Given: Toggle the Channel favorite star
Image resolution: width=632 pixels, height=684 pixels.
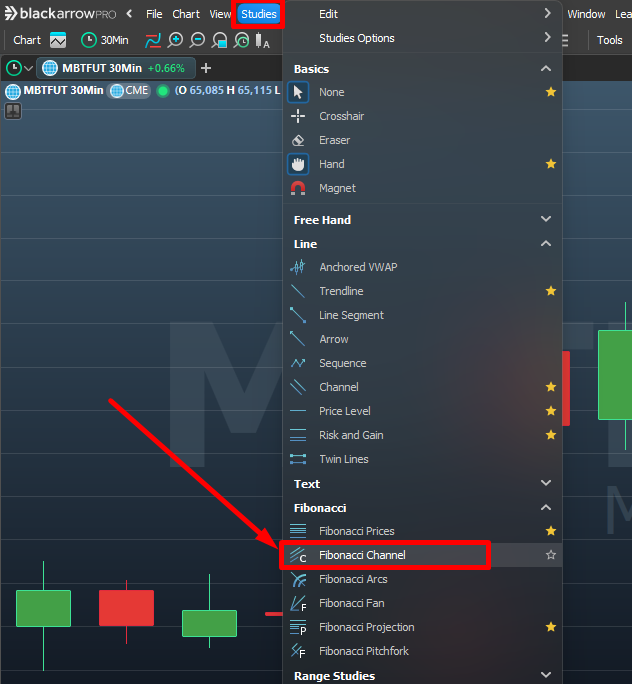Looking at the screenshot, I should click(x=551, y=387).
